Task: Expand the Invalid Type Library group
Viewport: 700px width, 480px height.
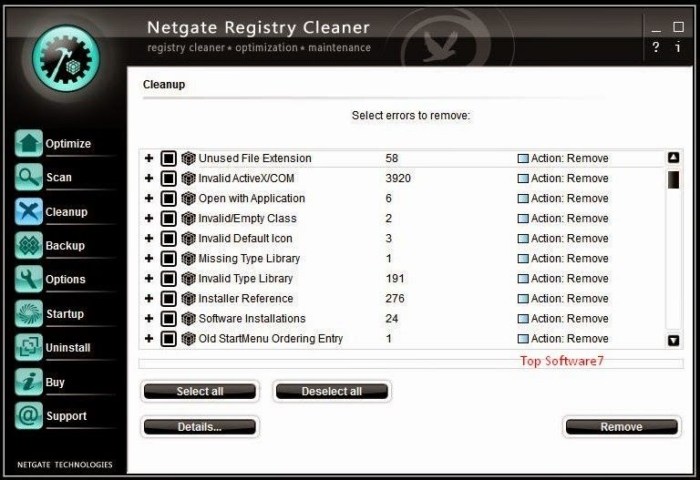Action: click(149, 279)
